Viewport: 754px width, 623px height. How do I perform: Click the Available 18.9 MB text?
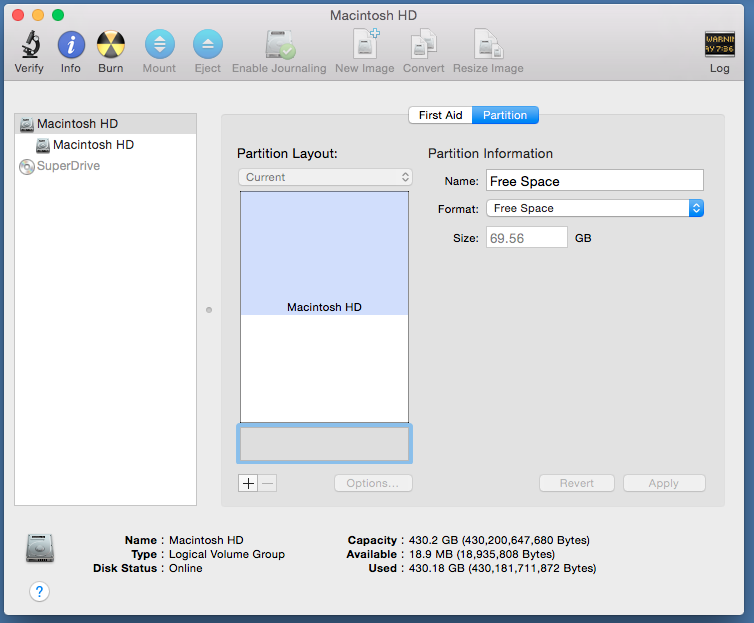coord(482,554)
